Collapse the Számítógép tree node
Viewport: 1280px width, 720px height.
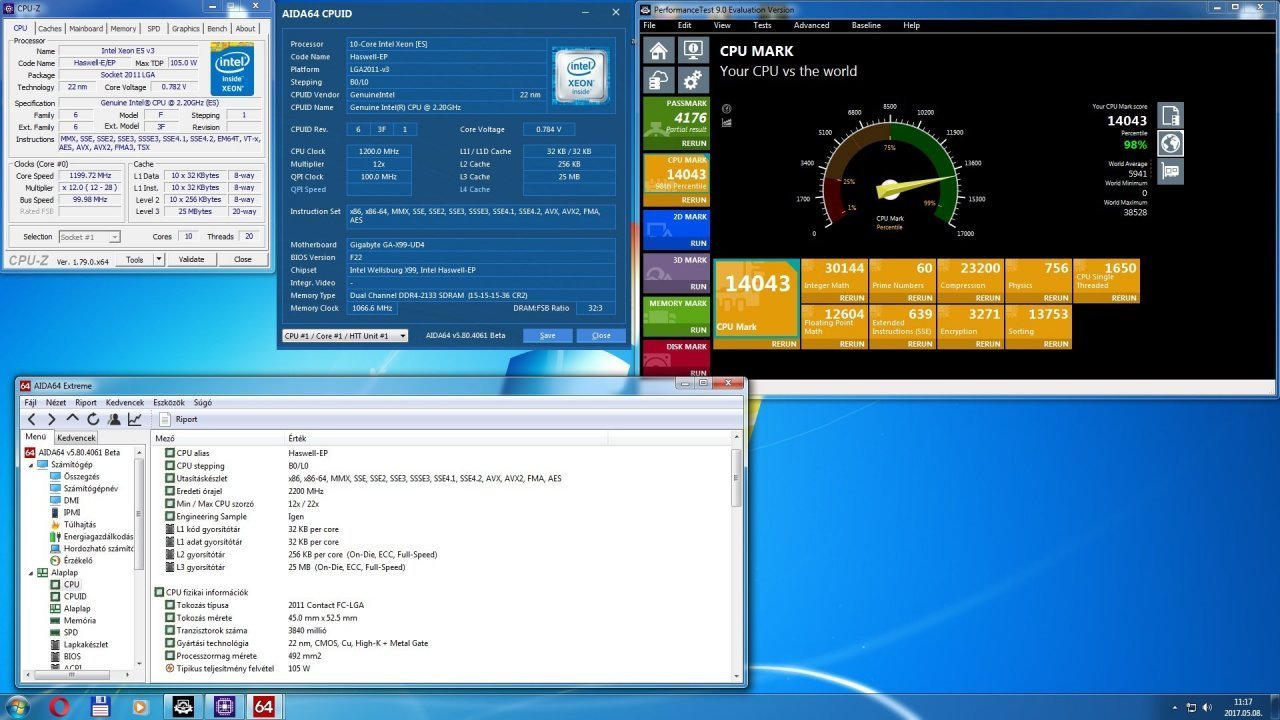[29, 465]
